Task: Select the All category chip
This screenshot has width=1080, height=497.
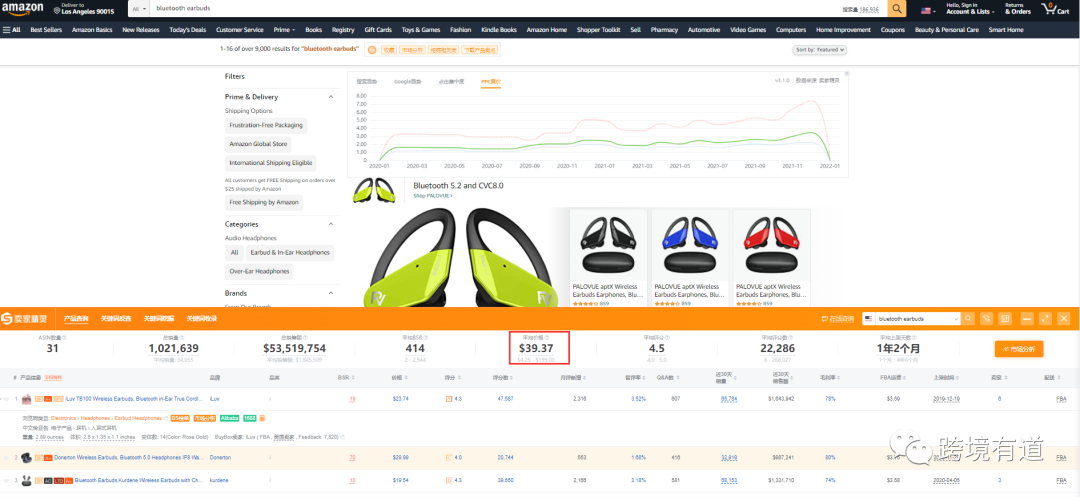Action: coord(234,253)
